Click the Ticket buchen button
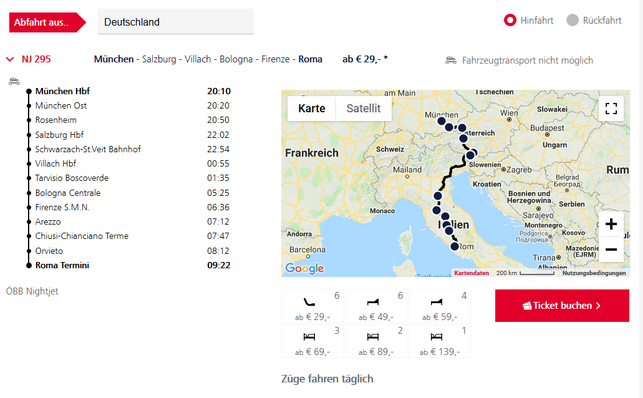643x398 pixels. [x=562, y=305]
